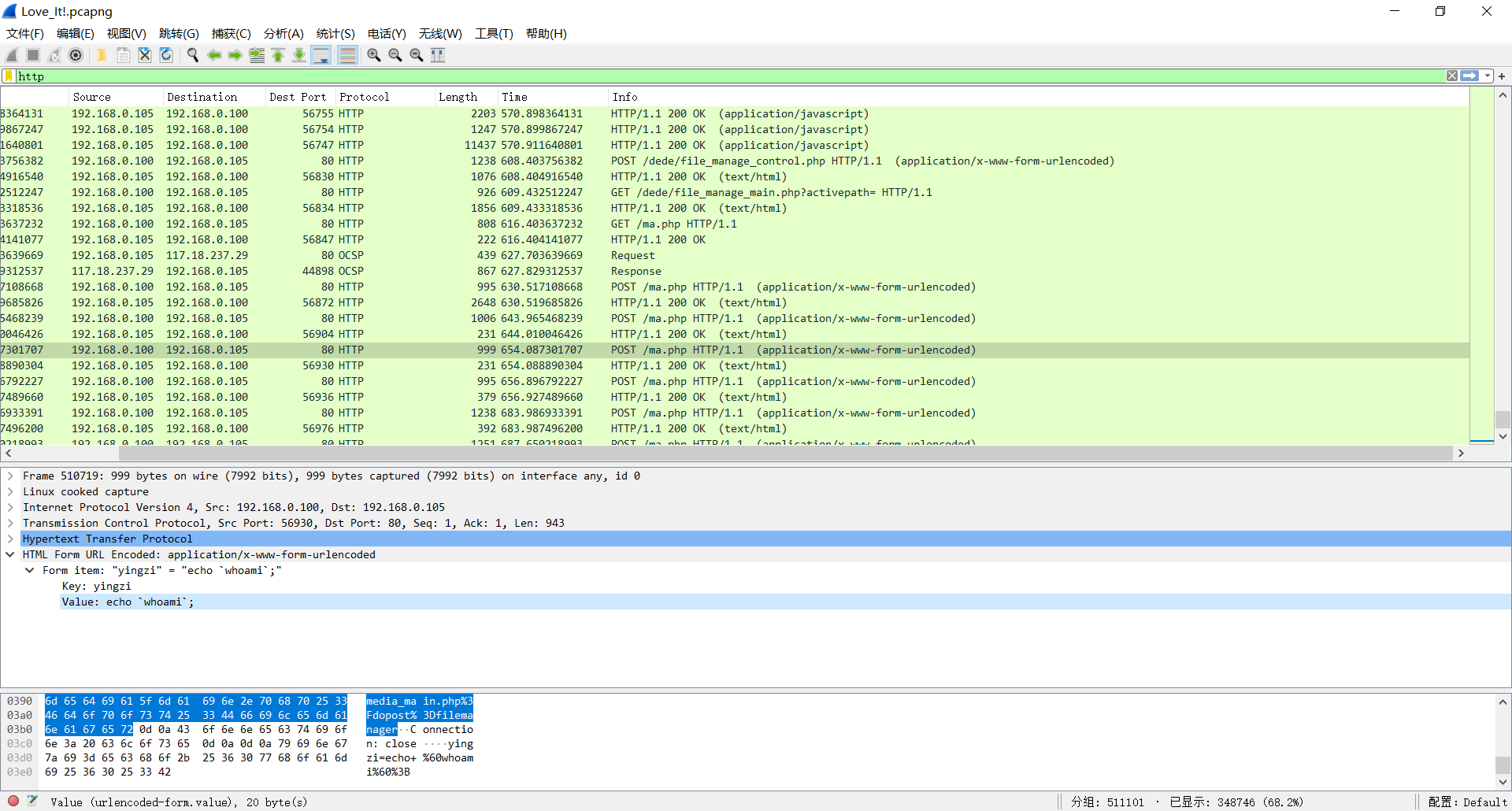The width and height of the screenshot is (1512, 811).
Task: Click the resize columns icon
Action: pyautogui.click(x=438, y=55)
